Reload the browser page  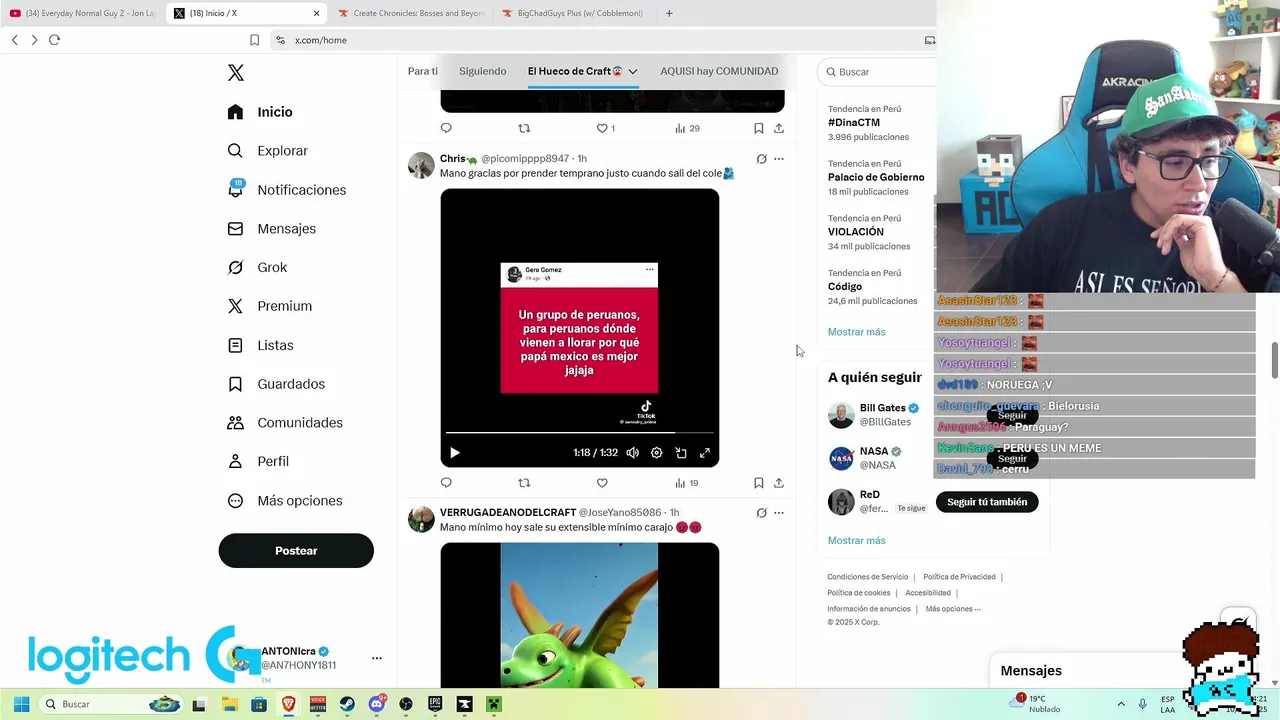[54, 40]
